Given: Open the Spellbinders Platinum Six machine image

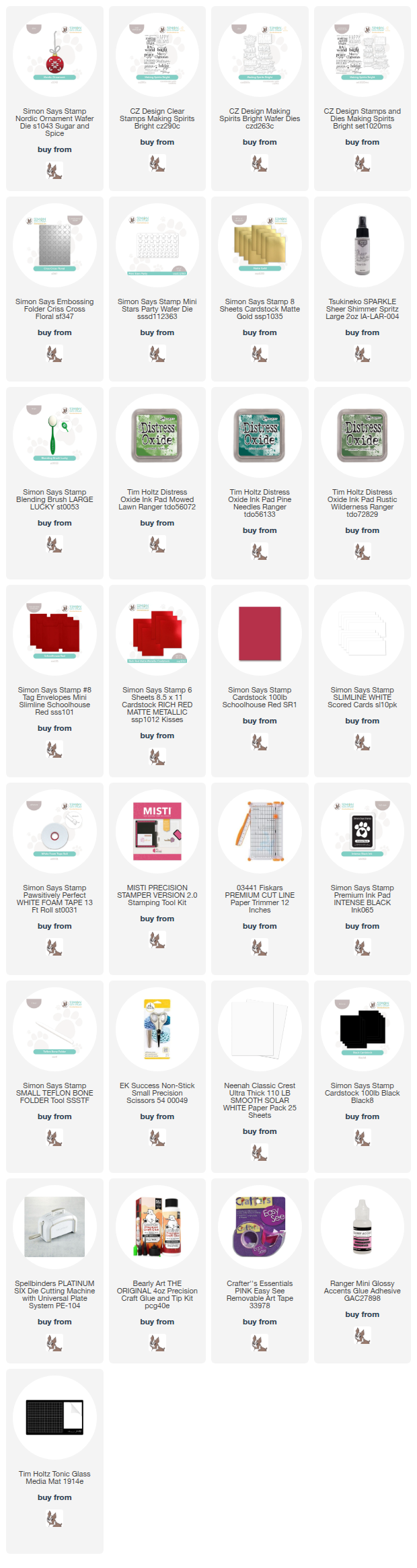Looking at the screenshot, I should point(54,1227).
